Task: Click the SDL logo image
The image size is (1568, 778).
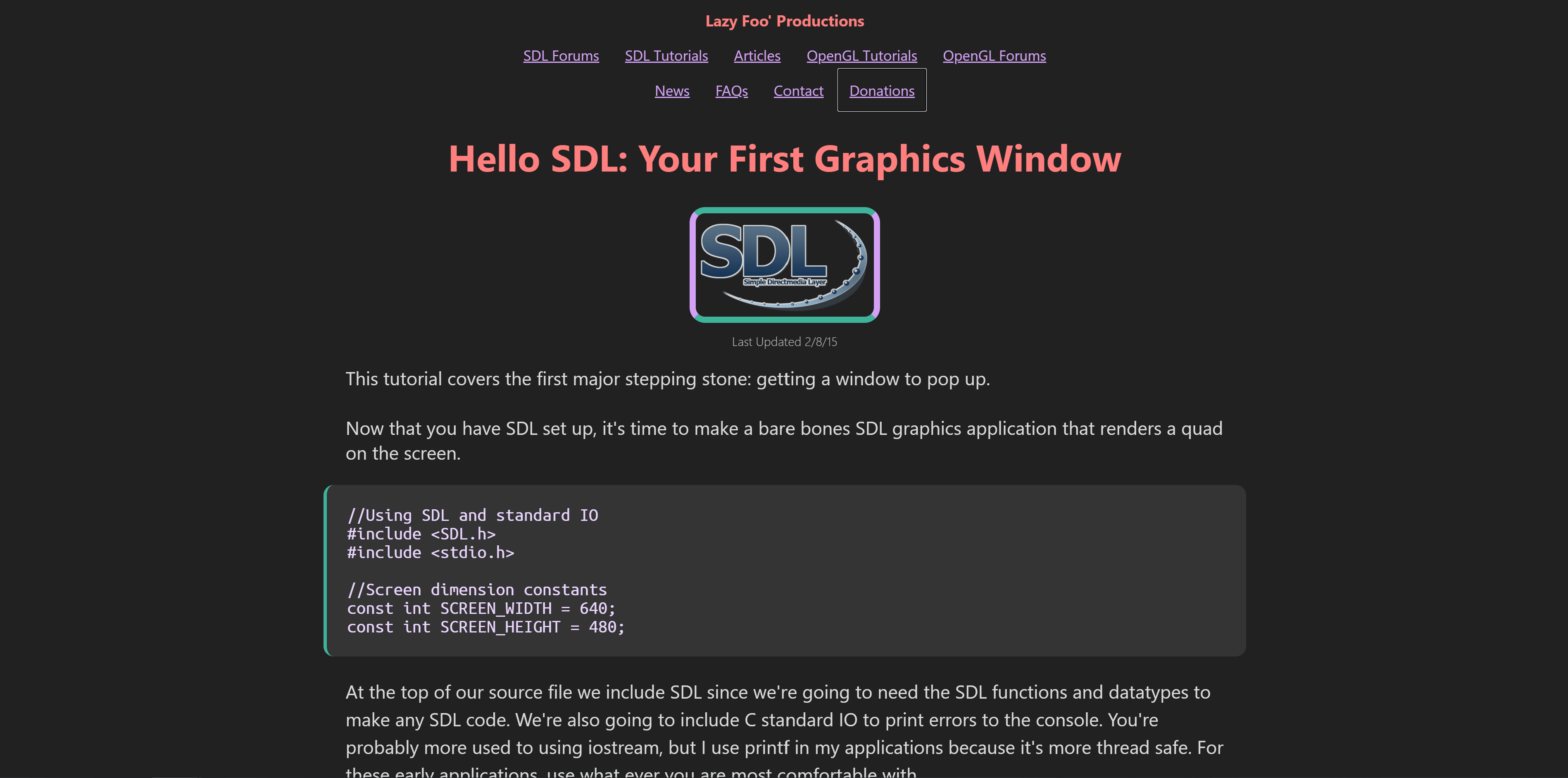Action: (x=784, y=265)
